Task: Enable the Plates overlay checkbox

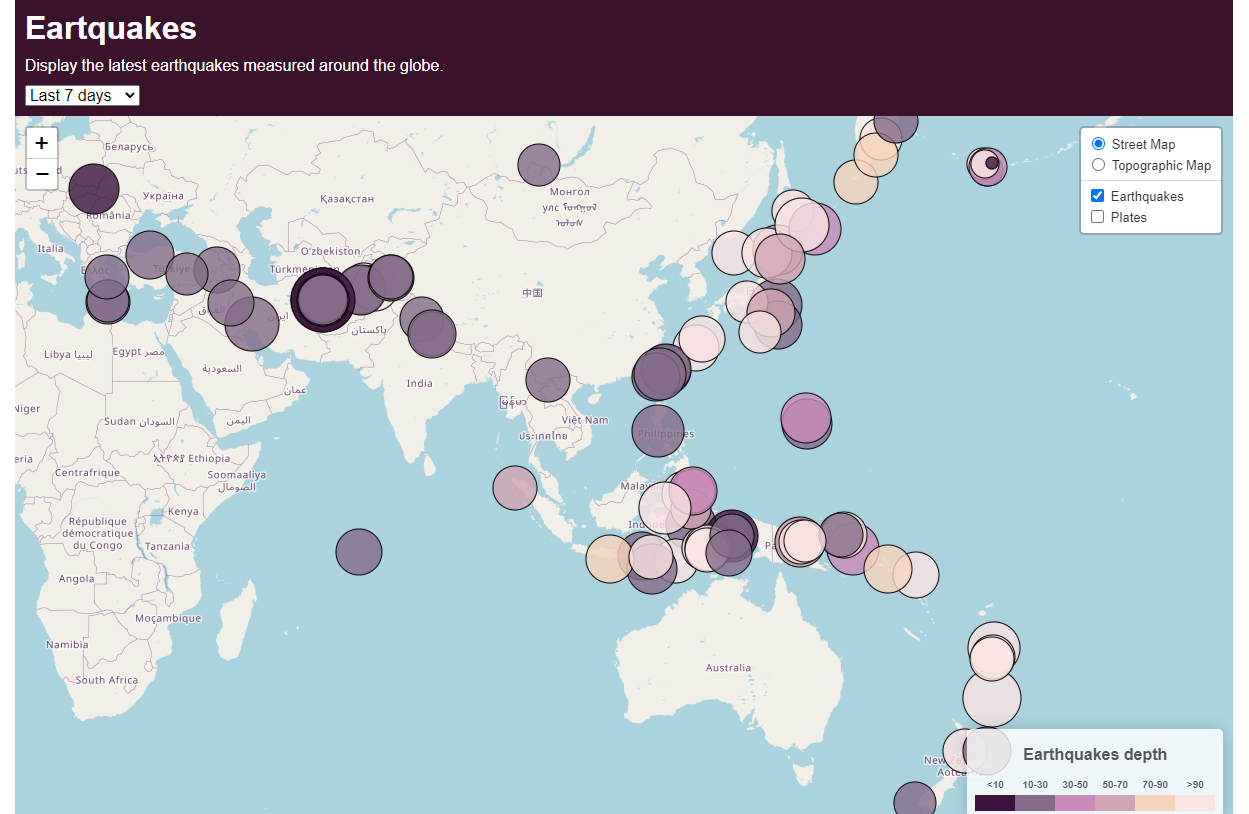Action: 1098,217
